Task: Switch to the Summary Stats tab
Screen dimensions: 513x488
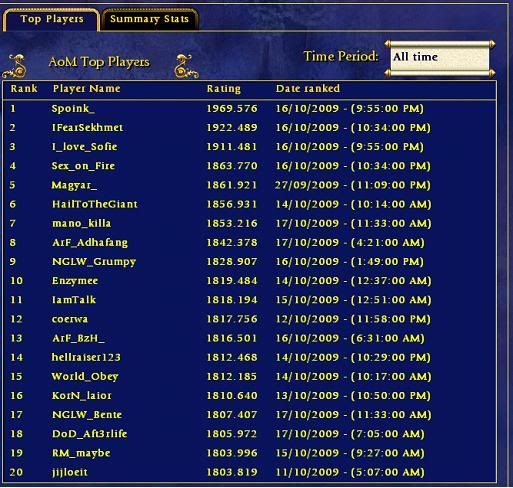Action: (x=150, y=19)
